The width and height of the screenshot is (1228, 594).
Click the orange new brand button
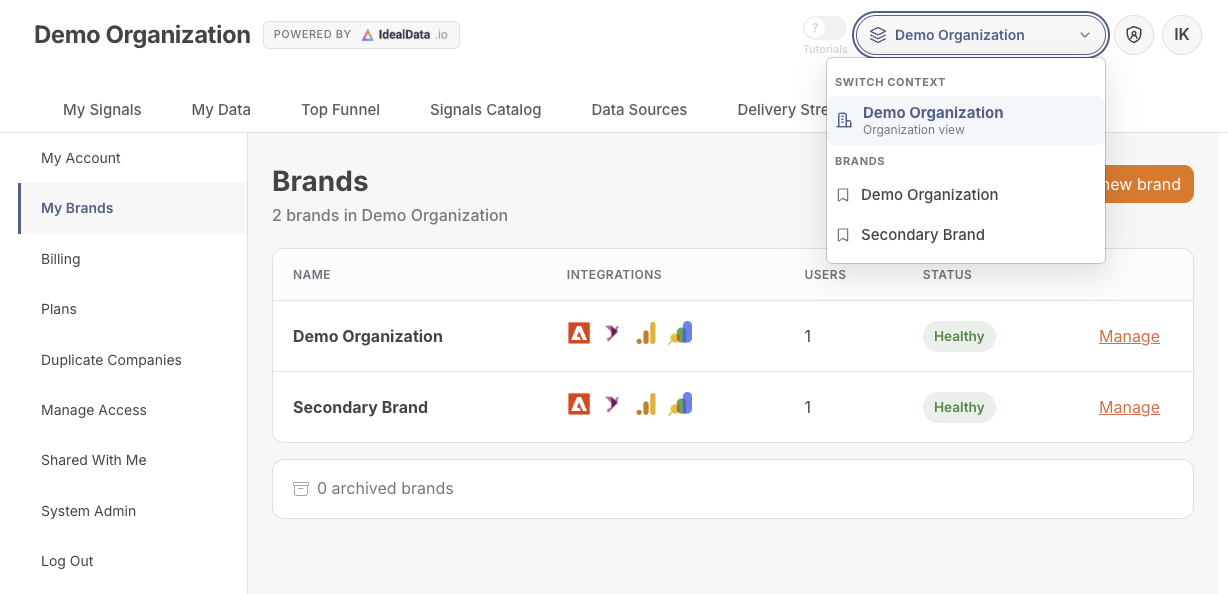[1148, 184]
